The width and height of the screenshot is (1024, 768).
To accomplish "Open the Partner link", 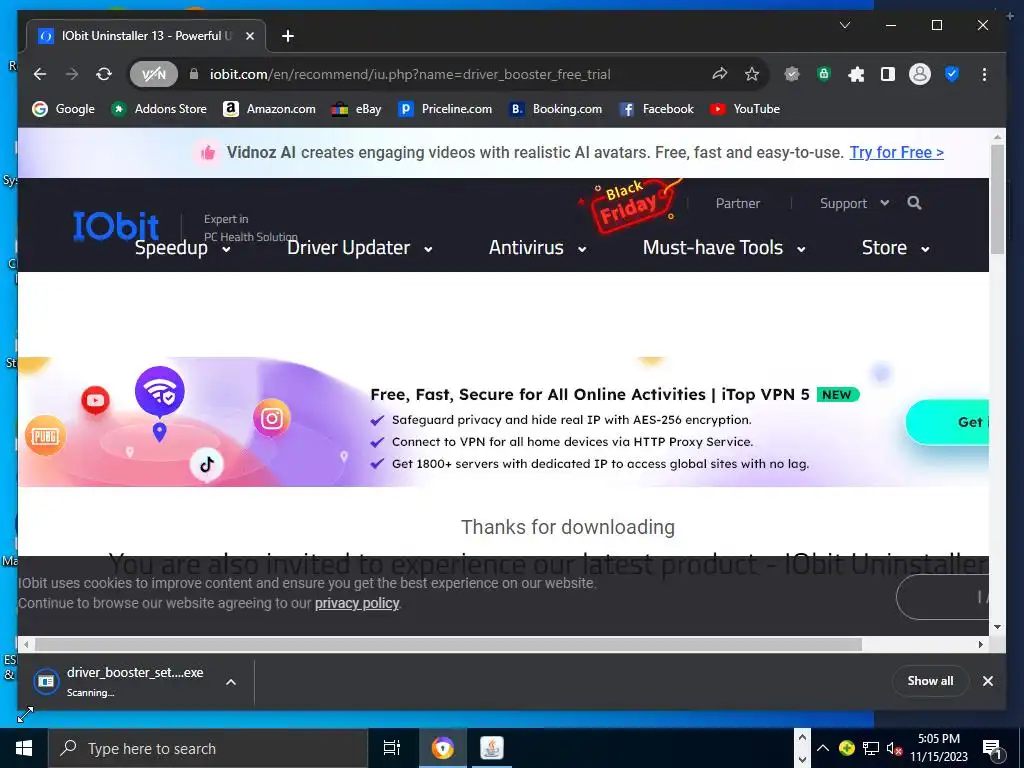I will pyautogui.click(x=737, y=204).
